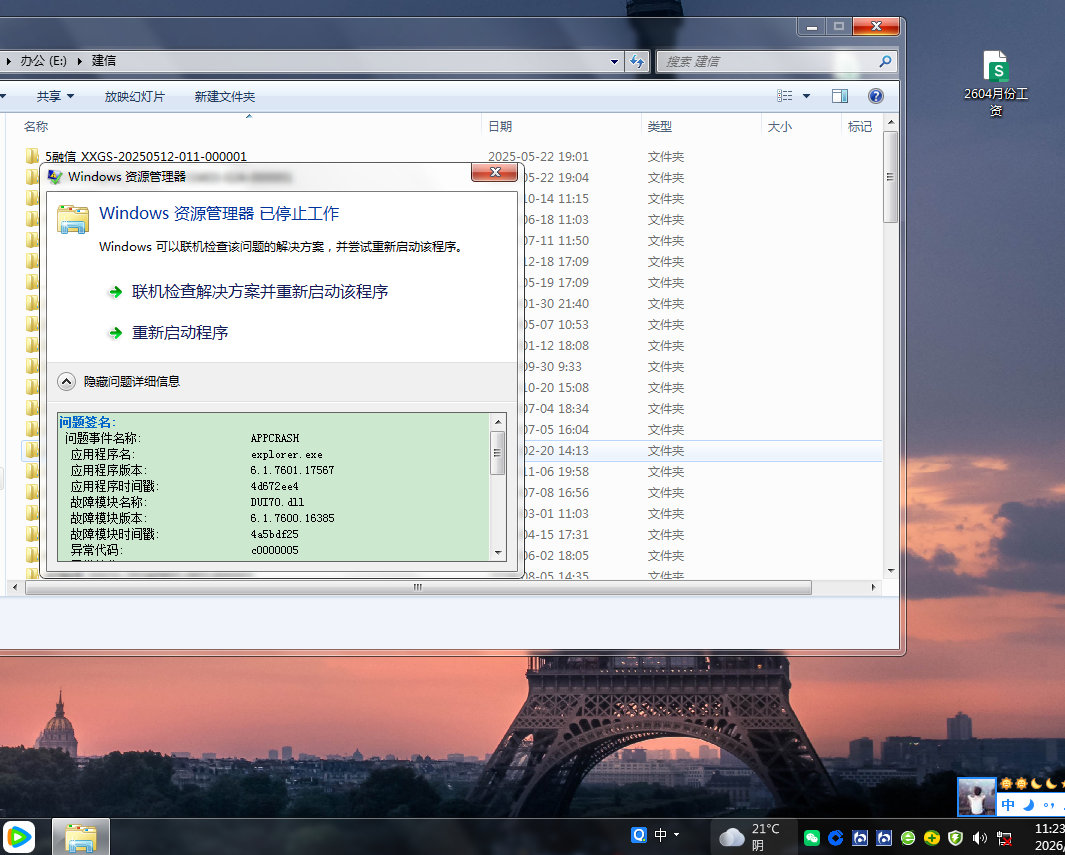Click the blue C tray icon
This screenshot has width=1065, height=855.
[x=835, y=838]
